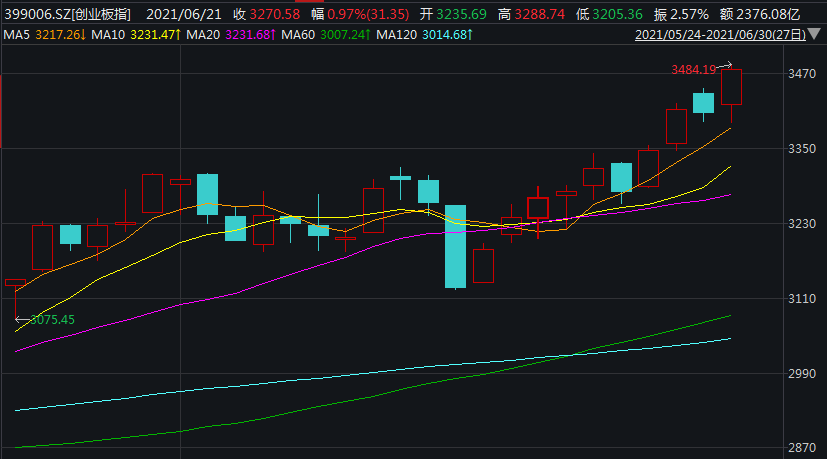
Task: Click the open price 3235.69
Action: click(x=461, y=14)
